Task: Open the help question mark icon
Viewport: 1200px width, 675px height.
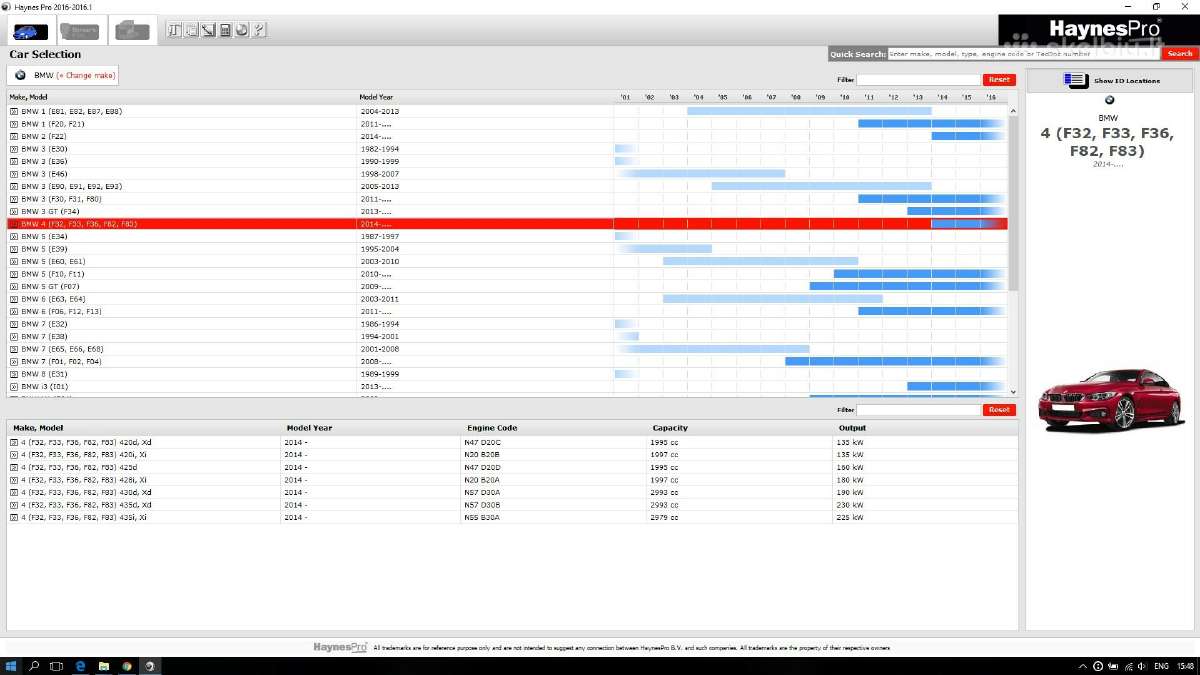Action: click(259, 30)
